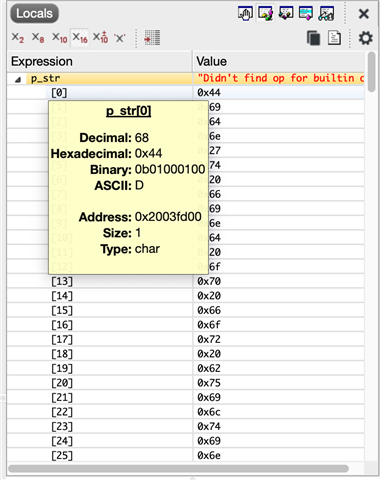Click the vertical scrollbar thumb
Screen dimensions: 381x480
click(x=371, y=72)
